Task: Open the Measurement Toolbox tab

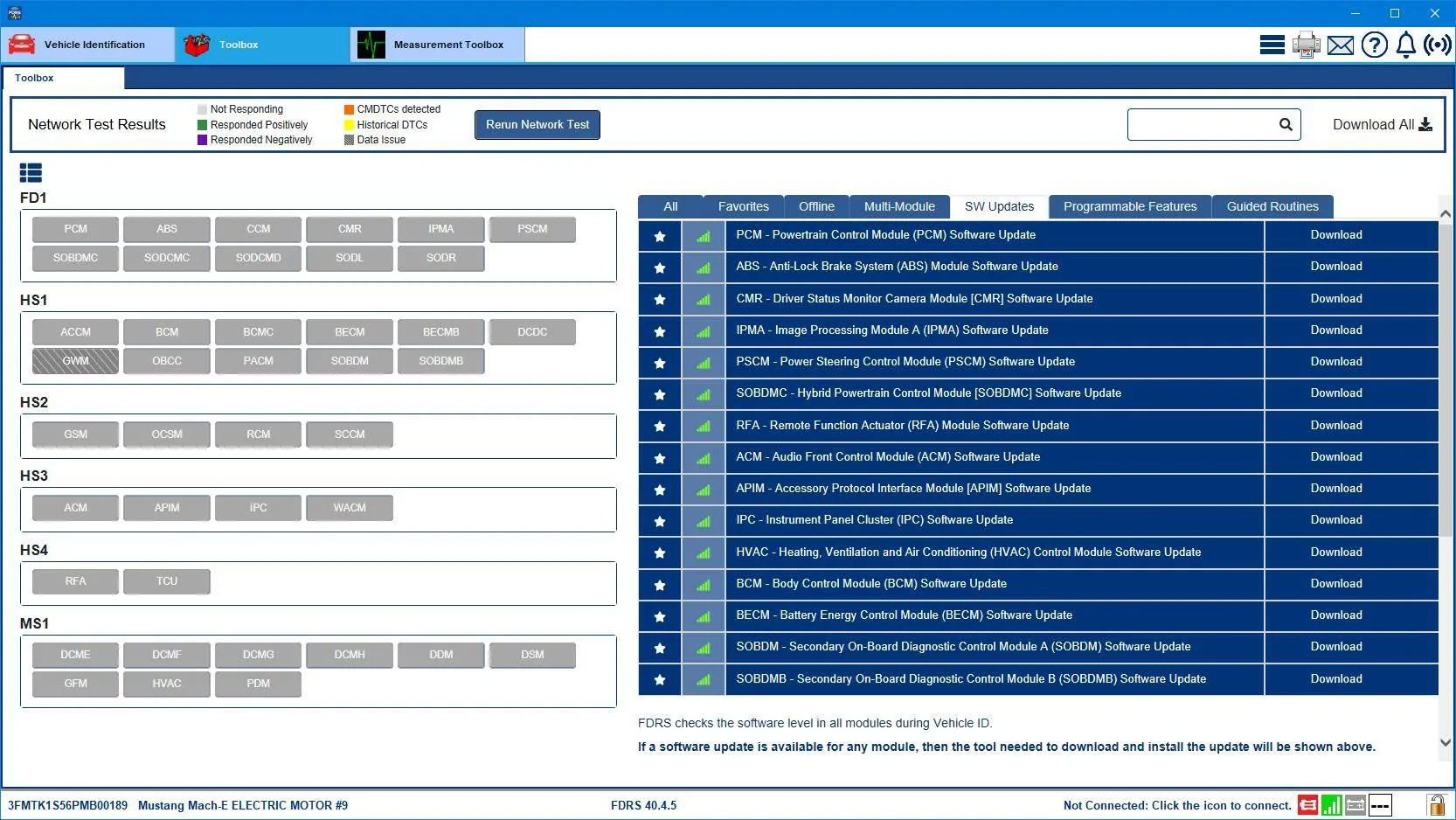Action: coord(438,45)
